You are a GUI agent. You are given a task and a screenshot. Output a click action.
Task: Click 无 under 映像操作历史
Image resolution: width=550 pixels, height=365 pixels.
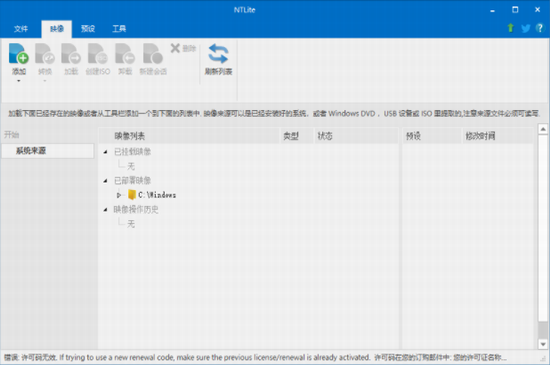coord(131,224)
